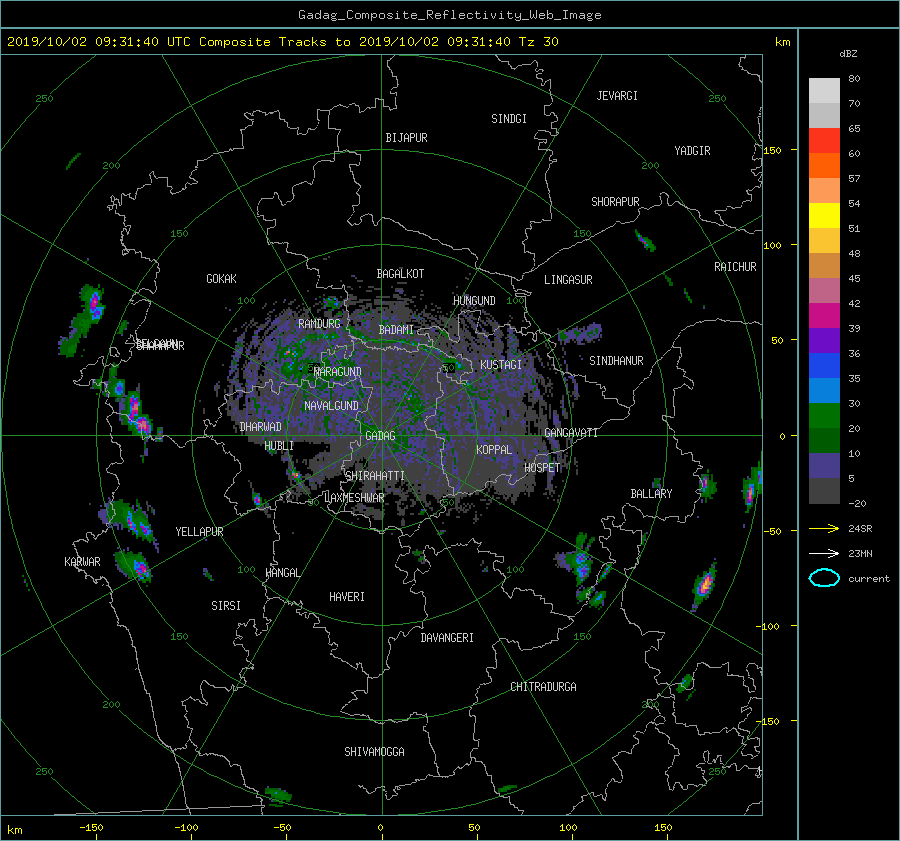Viewport: 900px width, 841px height.
Task: Click the purple swatch between 39 and 36
Action: (824, 340)
